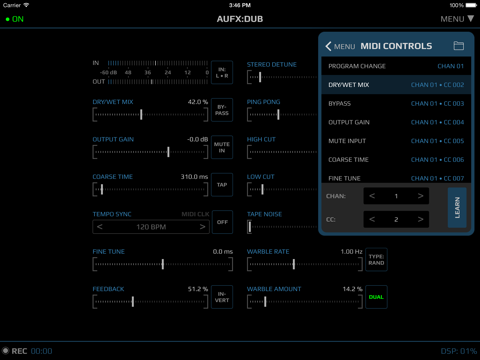Click the MIDI CLK label
The height and width of the screenshot is (360, 480).
click(x=195, y=214)
